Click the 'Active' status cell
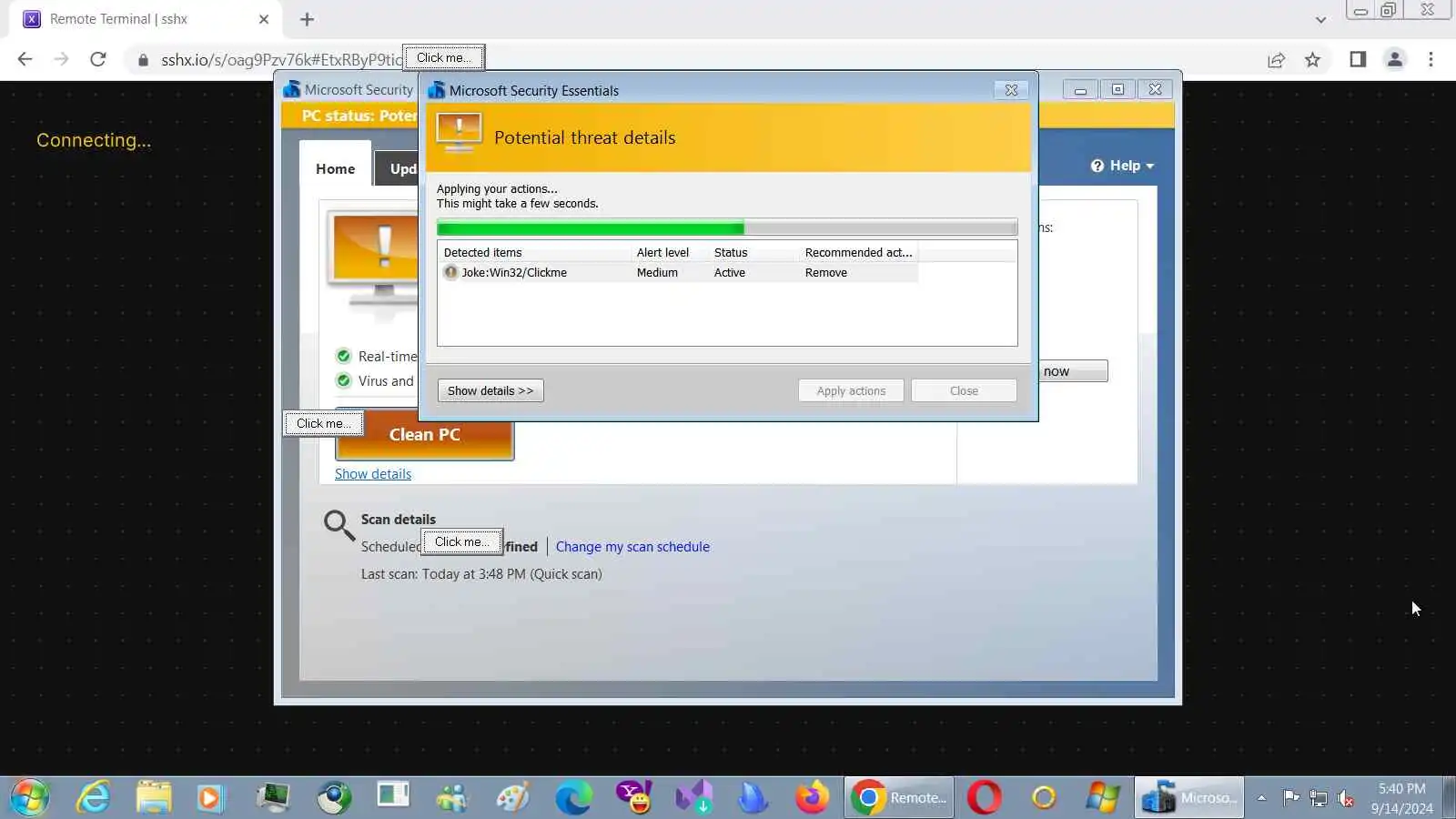The width and height of the screenshot is (1456, 819). 730,273
